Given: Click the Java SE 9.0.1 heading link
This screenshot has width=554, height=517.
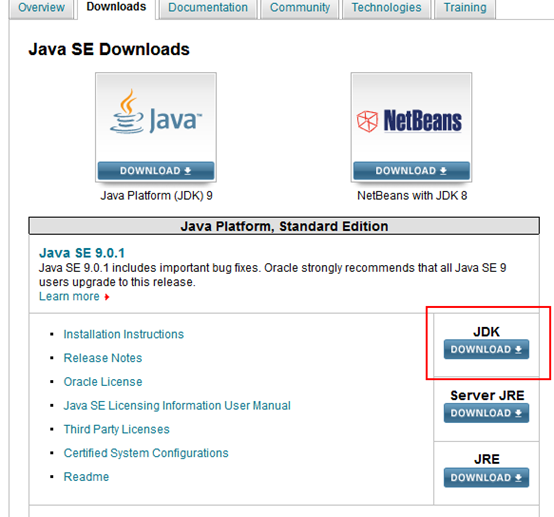Looking at the screenshot, I should coord(82,253).
